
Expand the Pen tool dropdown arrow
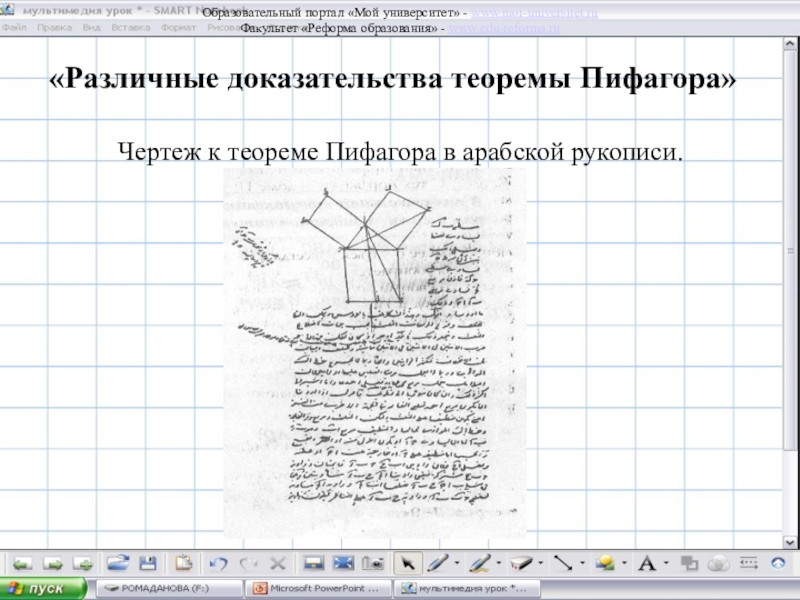click(x=456, y=563)
